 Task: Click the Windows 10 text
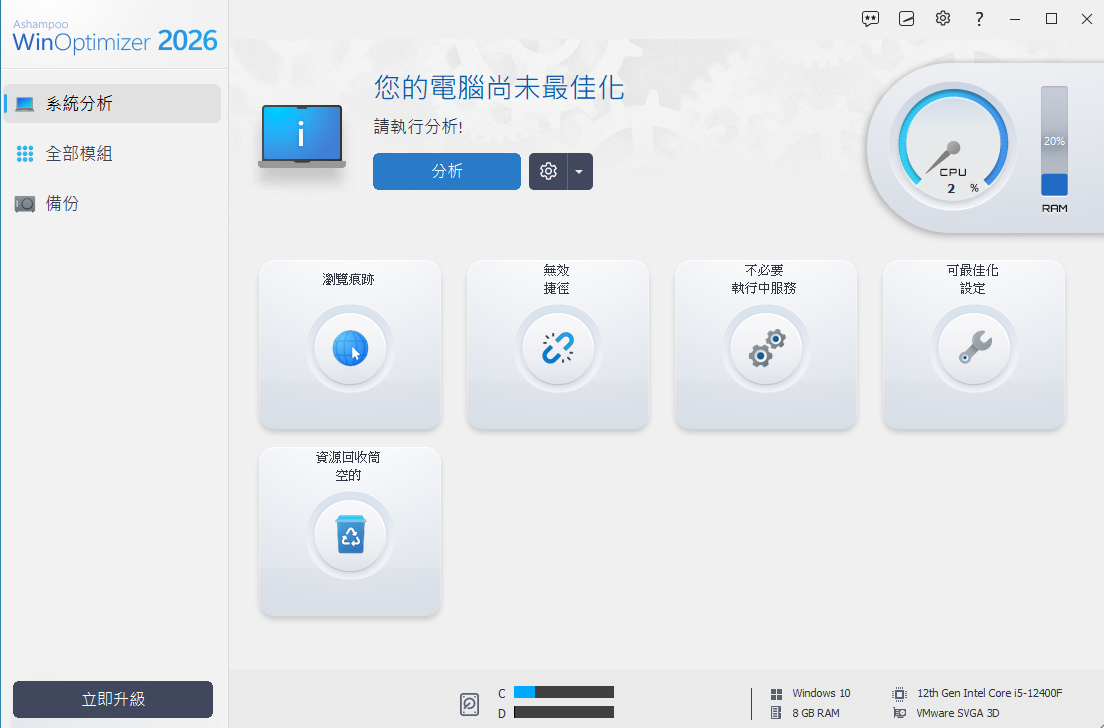tap(821, 693)
